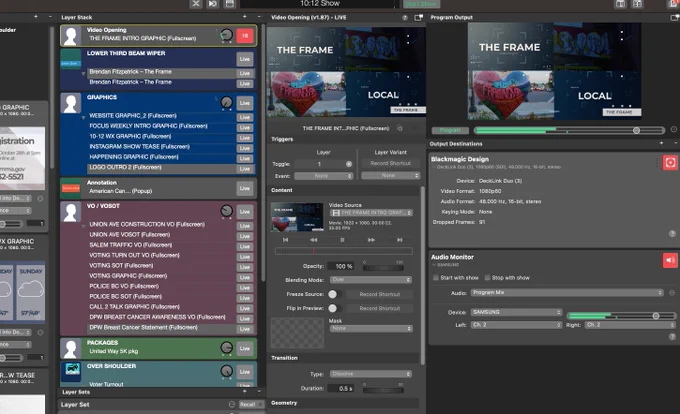Click the fast forward playback button
The width and height of the screenshot is (680, 414).
371,240
